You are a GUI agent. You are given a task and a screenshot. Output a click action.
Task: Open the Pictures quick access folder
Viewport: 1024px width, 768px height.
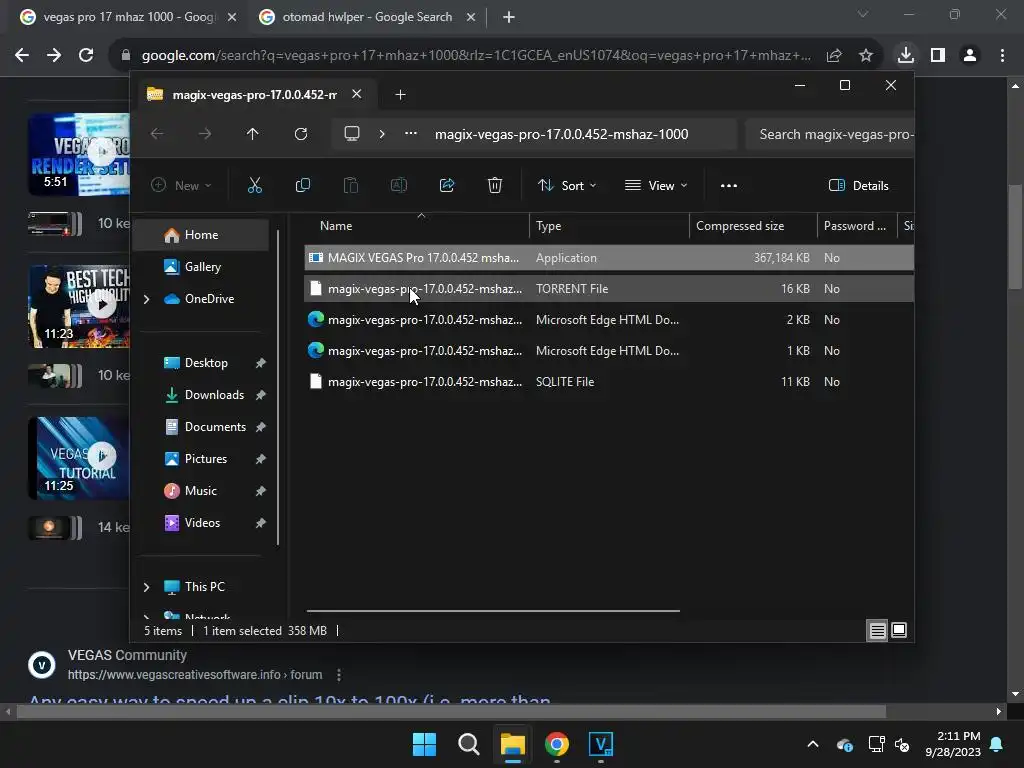206,459
